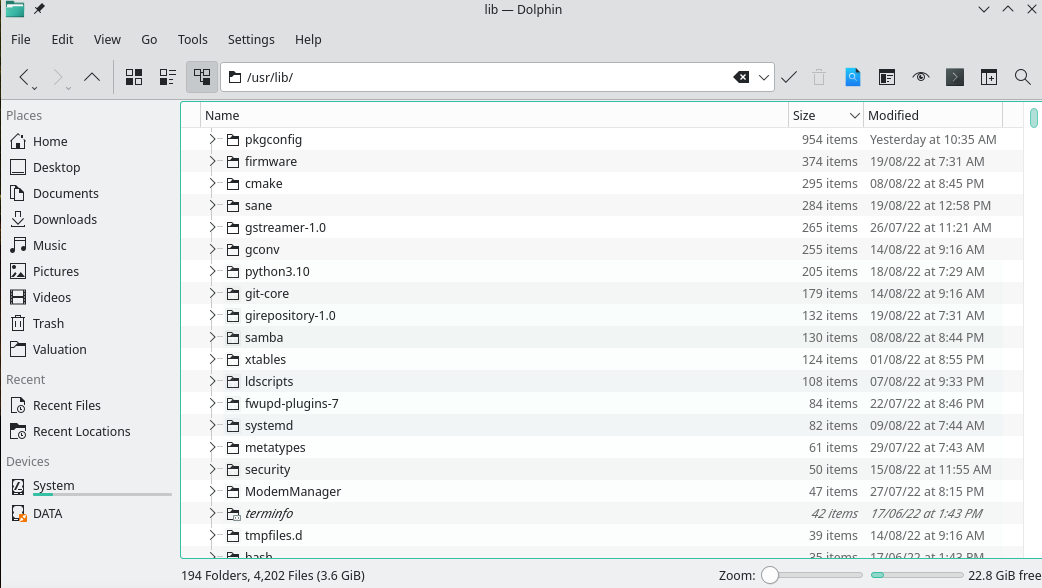Click the blue filter file icon
Viewport: 1042px width, 588px height.
pos(853,77)
